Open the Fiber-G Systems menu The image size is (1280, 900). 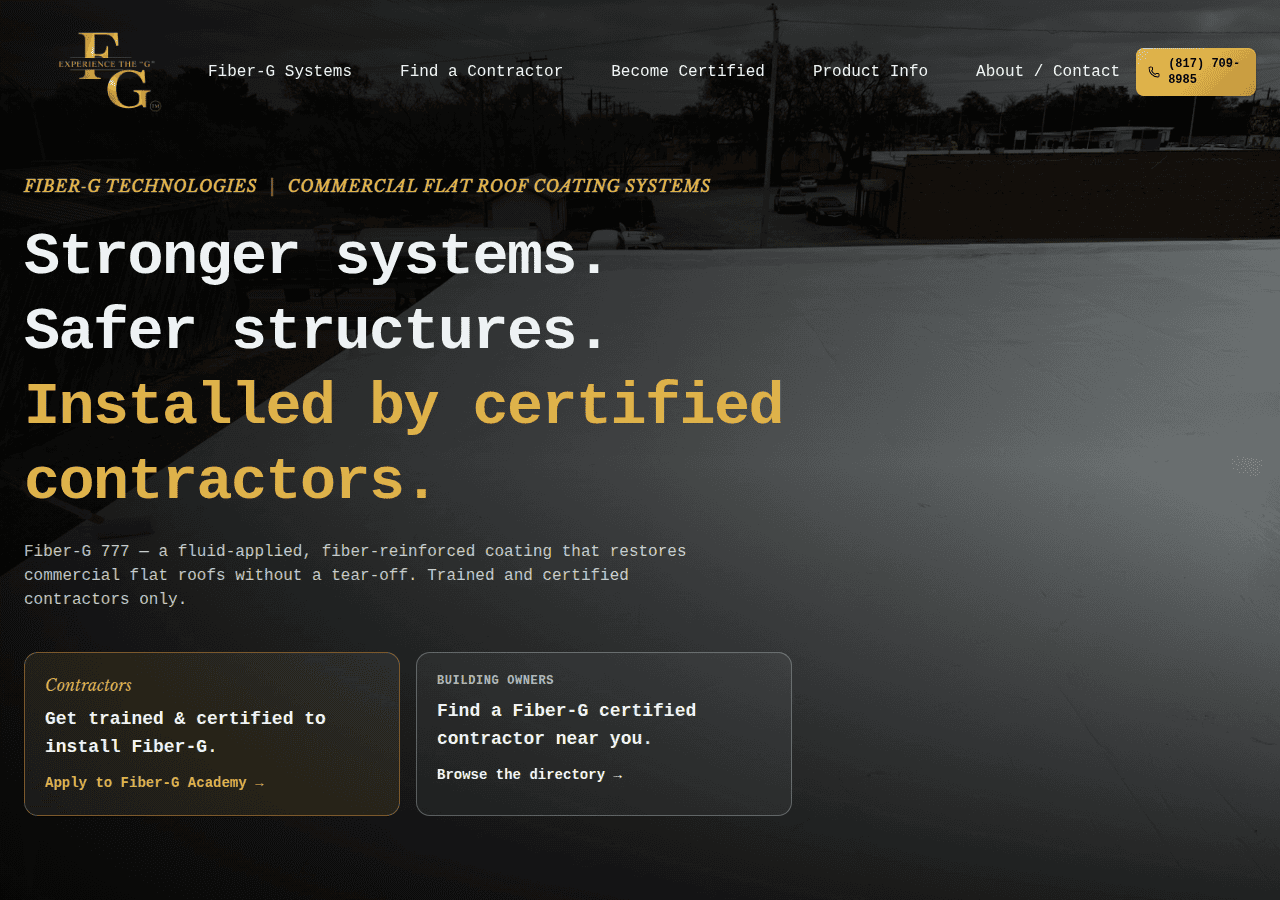pyautogui.click(x=280, y=71)
